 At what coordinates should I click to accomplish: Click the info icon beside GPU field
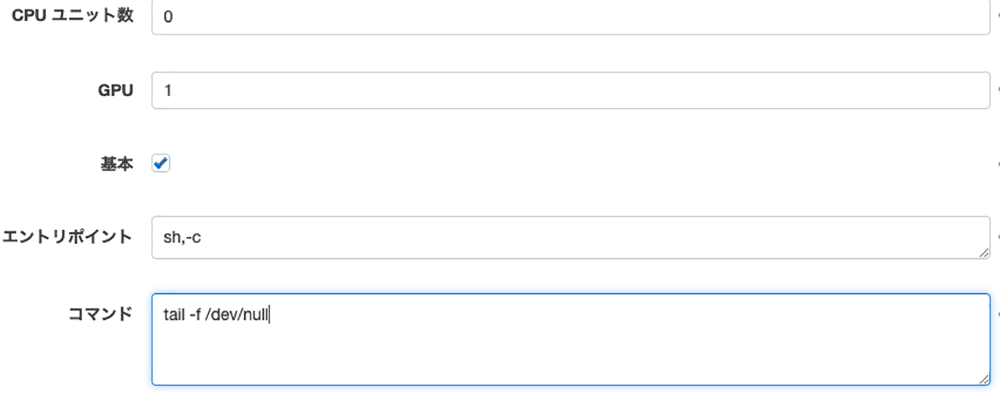[998, 90]
